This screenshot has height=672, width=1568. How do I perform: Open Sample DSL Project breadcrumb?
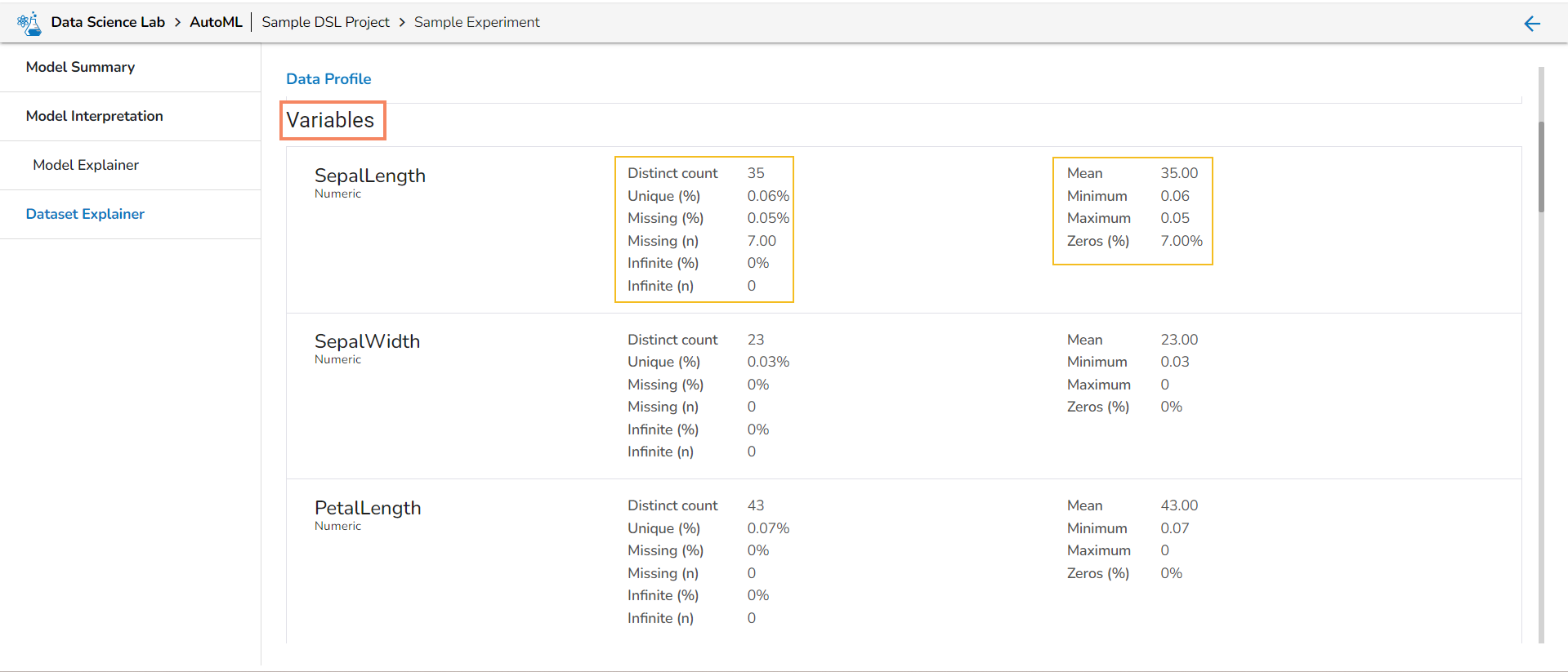pos(325,22)
